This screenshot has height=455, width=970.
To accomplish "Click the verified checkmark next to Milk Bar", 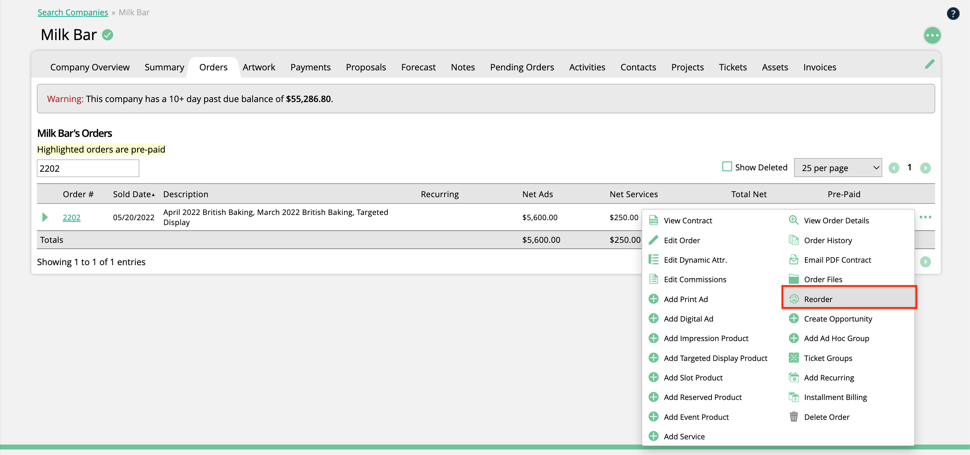I will click(x=108, y=35).
